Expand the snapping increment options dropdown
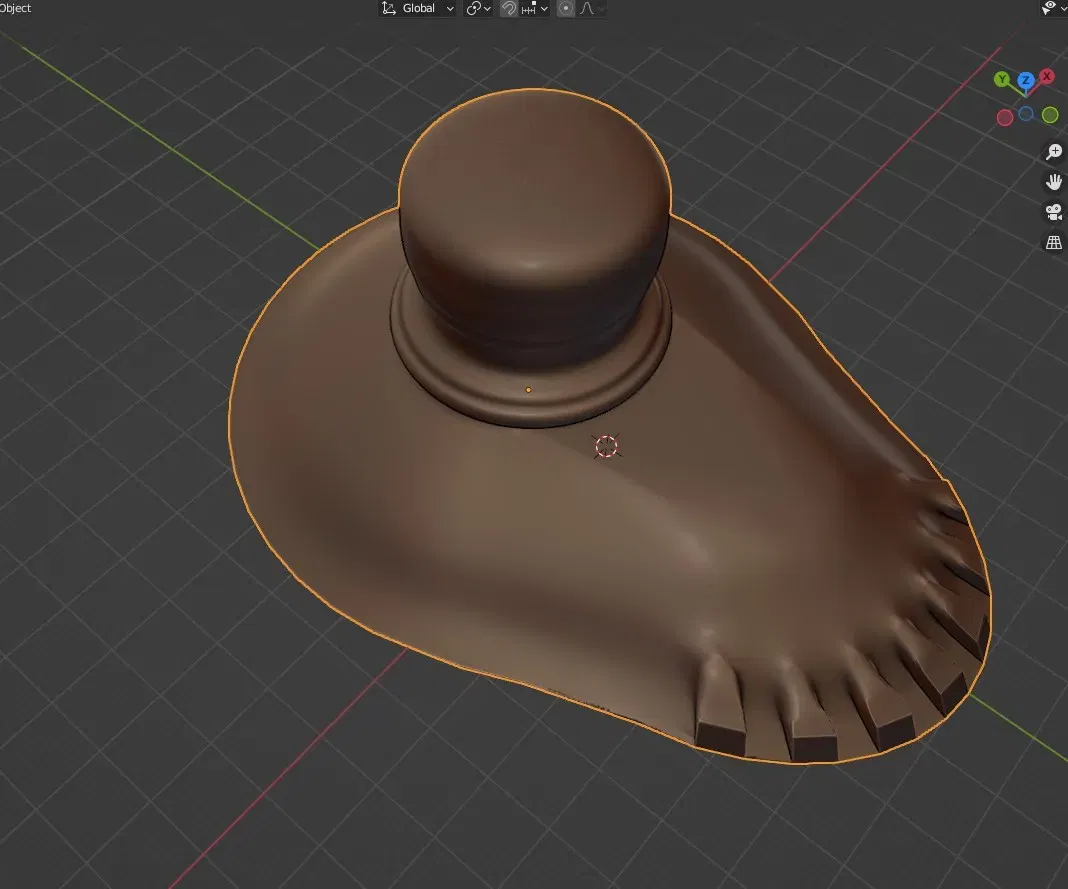 (535, 8)
